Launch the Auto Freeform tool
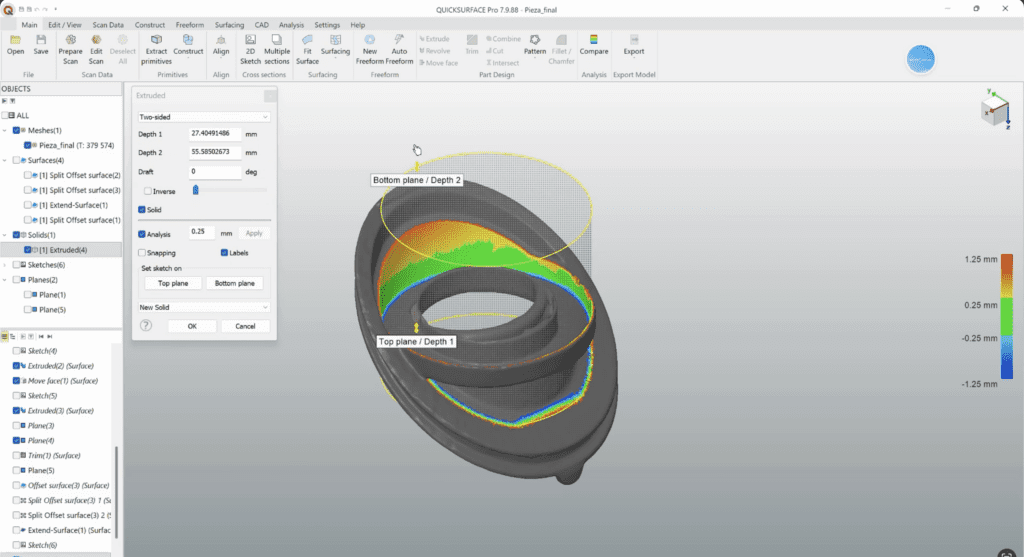1024x557 pixels. click(x=399, y=40)
